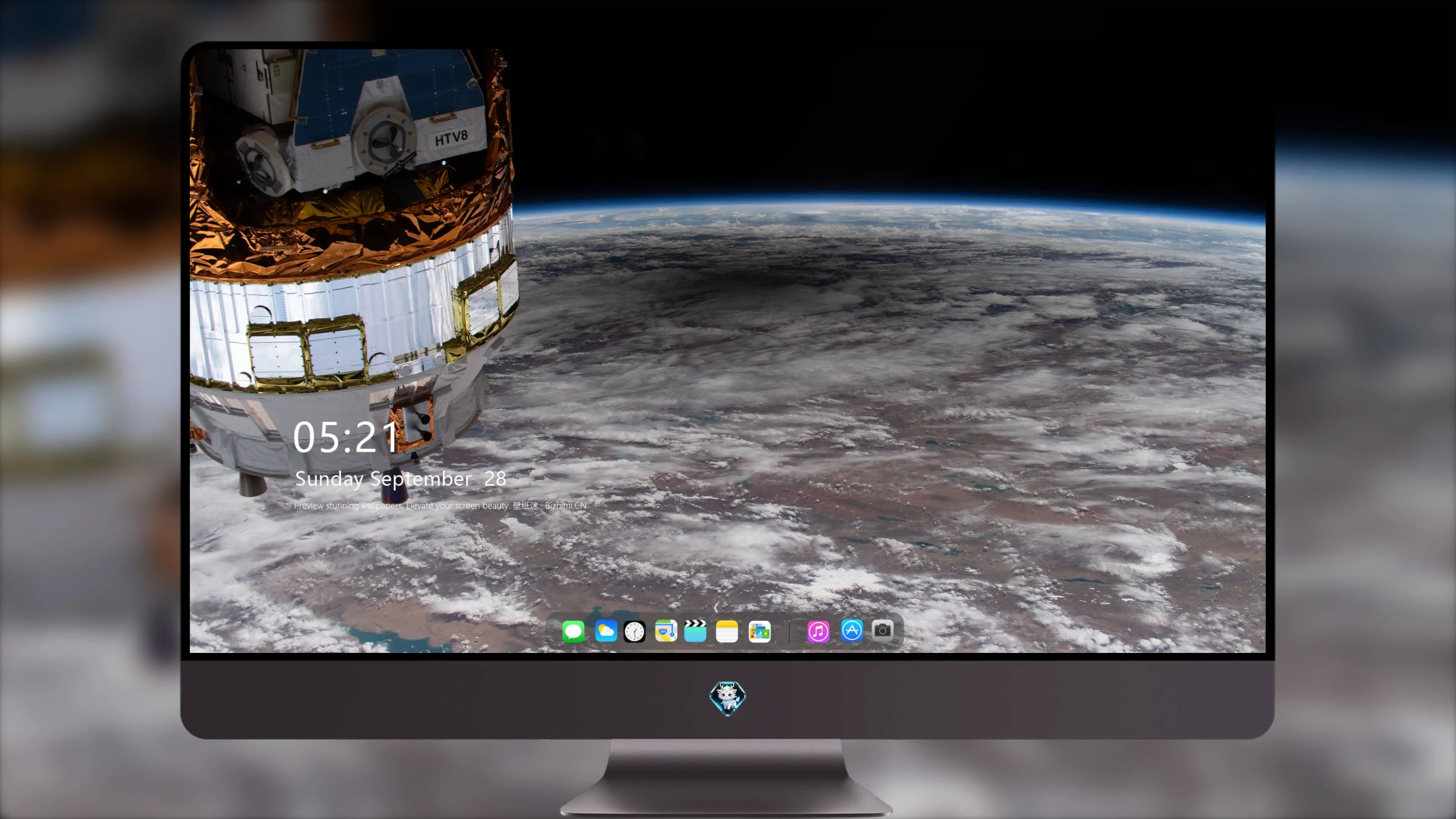Launch the Maps app from the dock

click(x=666, y=631)
